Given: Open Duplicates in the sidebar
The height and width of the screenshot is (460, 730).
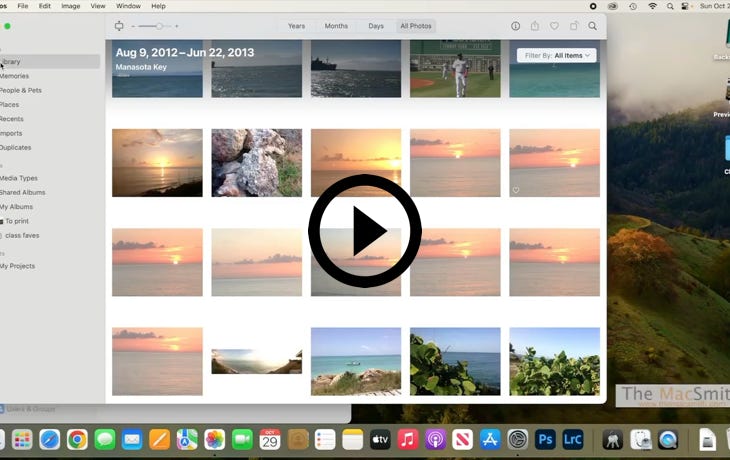Looking at the screenshot, I should (x=16, y=148).
